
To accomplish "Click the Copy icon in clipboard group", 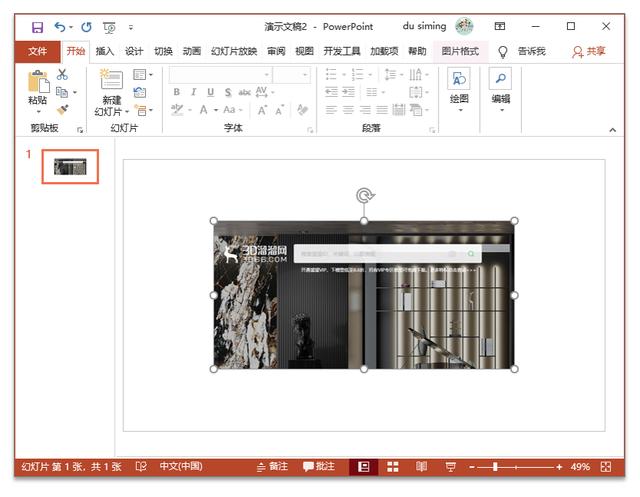I will [62, 92].
